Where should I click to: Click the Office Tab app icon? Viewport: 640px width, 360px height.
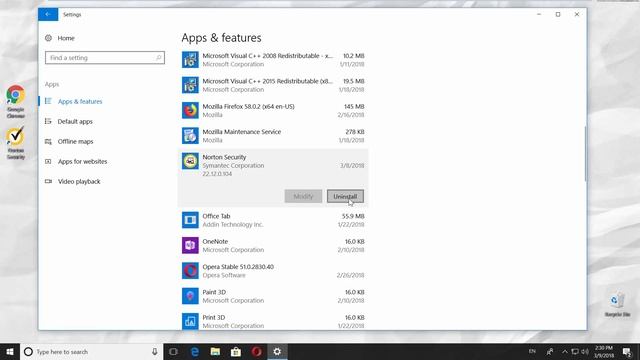pyautogui.click(x=190, y=220)
